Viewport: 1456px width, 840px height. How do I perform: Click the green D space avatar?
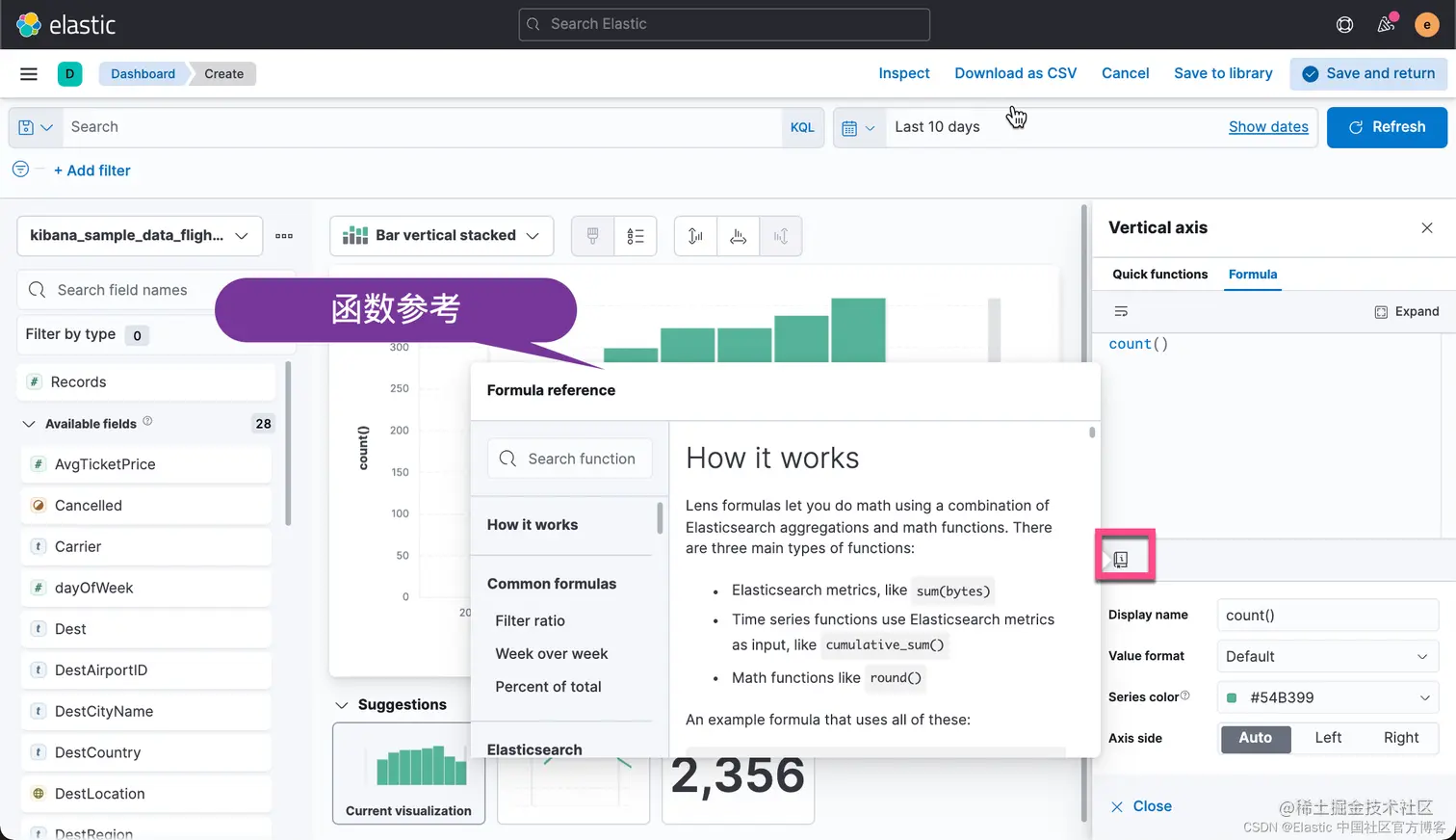69,73
